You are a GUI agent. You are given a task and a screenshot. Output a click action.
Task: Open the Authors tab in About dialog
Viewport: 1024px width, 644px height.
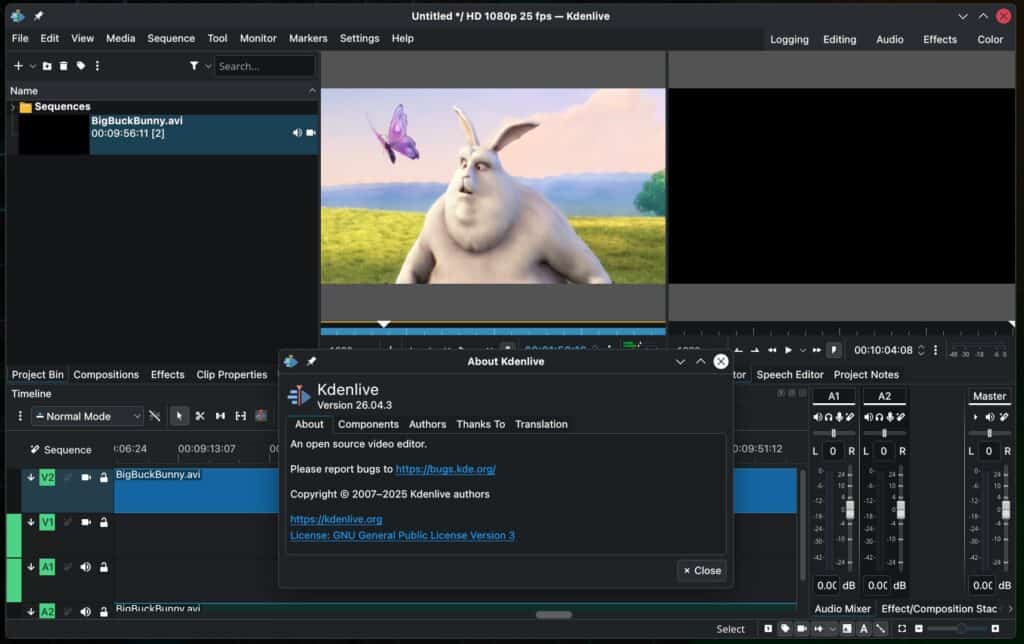428,425
